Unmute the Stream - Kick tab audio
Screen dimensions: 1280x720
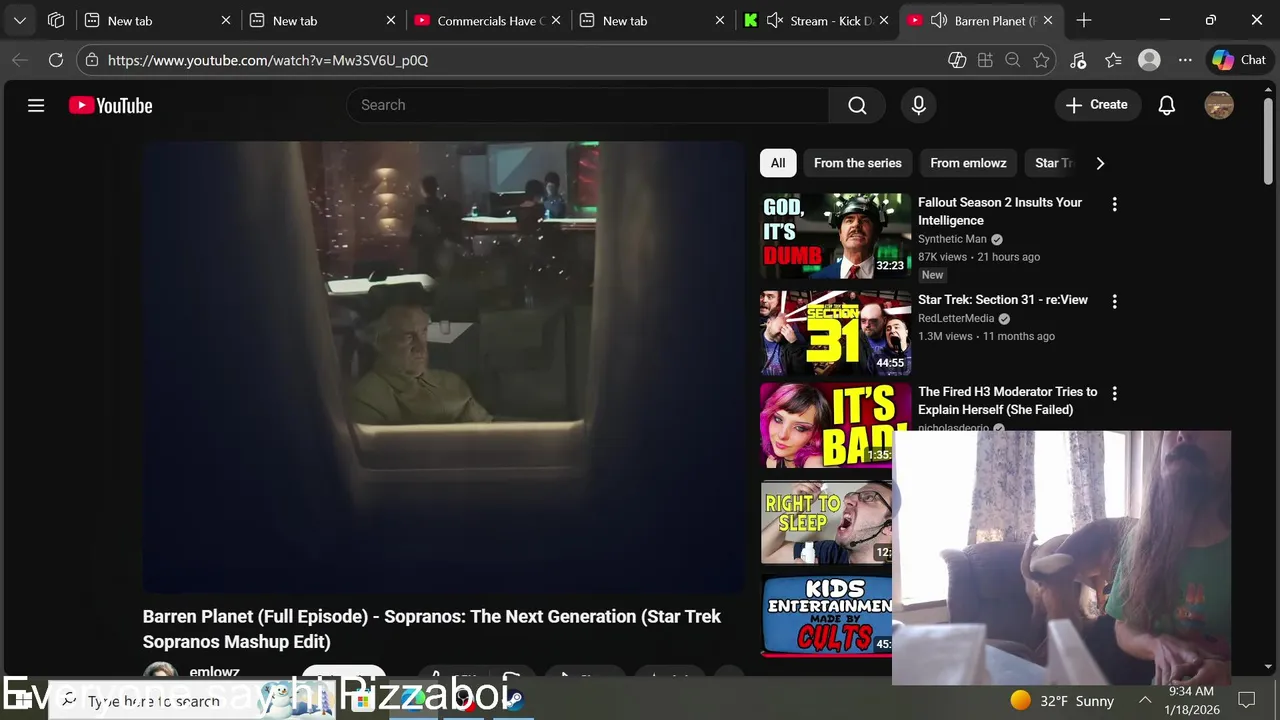coord(774,20)
